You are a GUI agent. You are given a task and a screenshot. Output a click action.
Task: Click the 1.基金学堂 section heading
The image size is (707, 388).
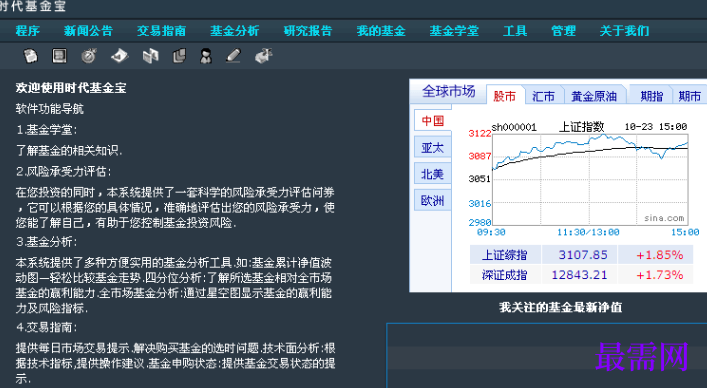[46, 130]
